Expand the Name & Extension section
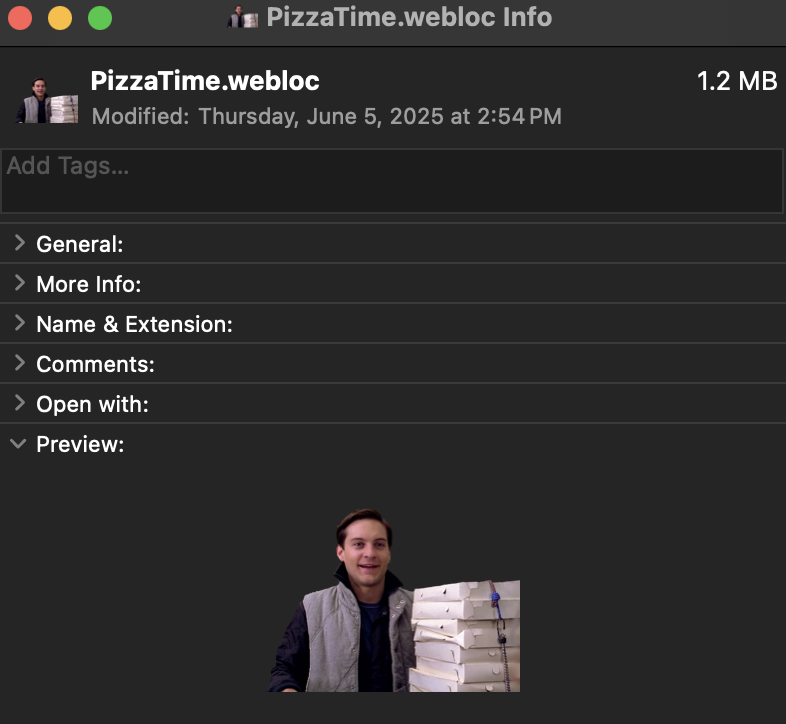 click(x=20, y=323)
